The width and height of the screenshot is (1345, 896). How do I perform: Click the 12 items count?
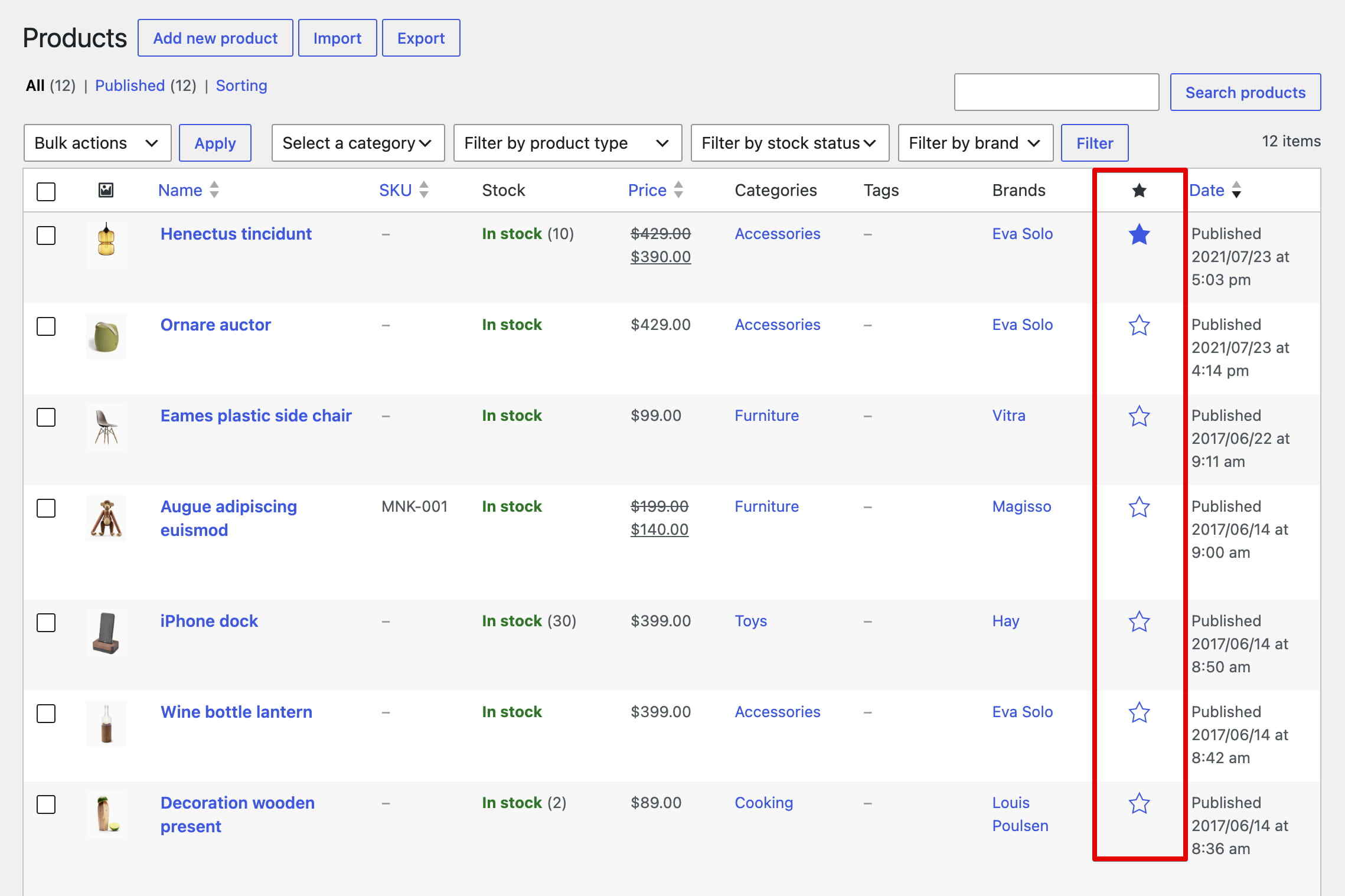click(x=1291, y=141)
